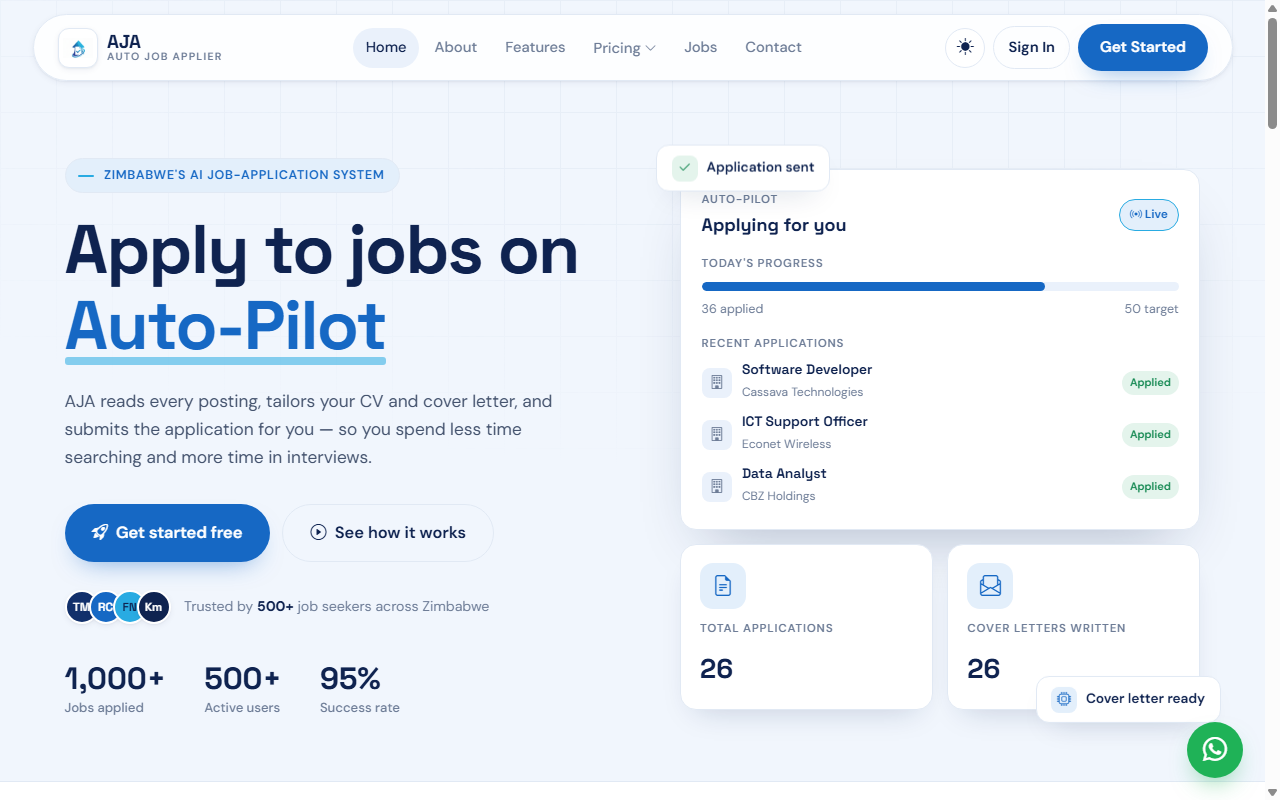Click the FN user avatar
Image resolution: width=1280 pixels, height=800 pixels.
tap(129, 607)
